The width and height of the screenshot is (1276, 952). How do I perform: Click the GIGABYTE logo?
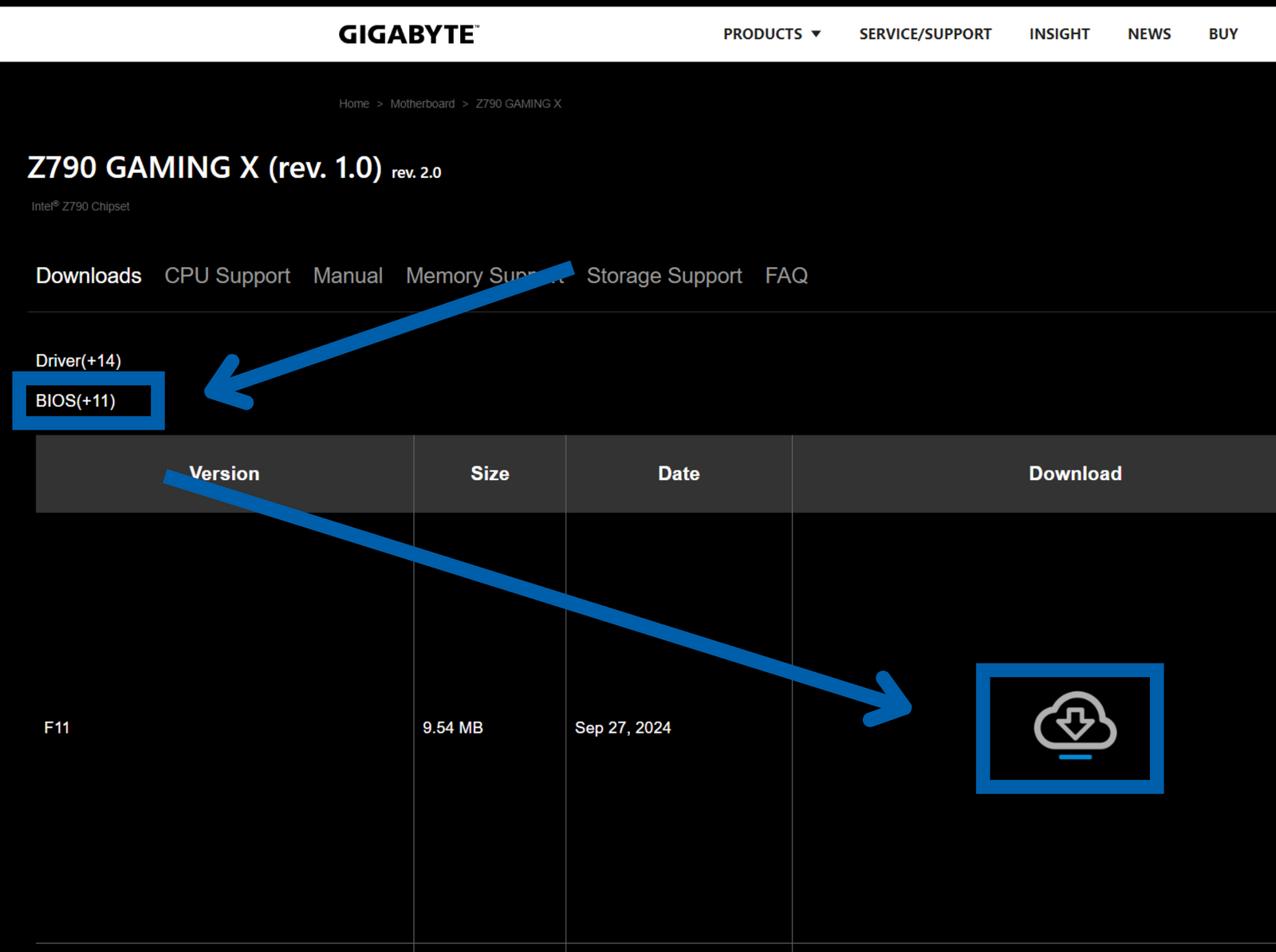click(x=408, y=33)
